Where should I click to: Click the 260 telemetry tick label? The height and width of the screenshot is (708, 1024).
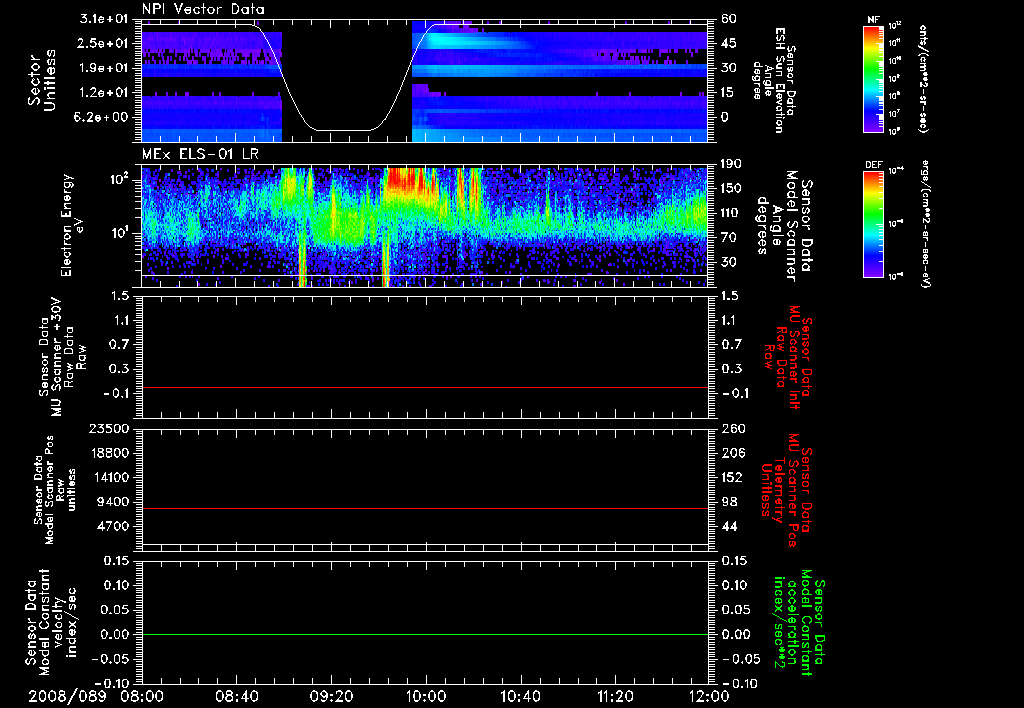[x=732, y=429]
